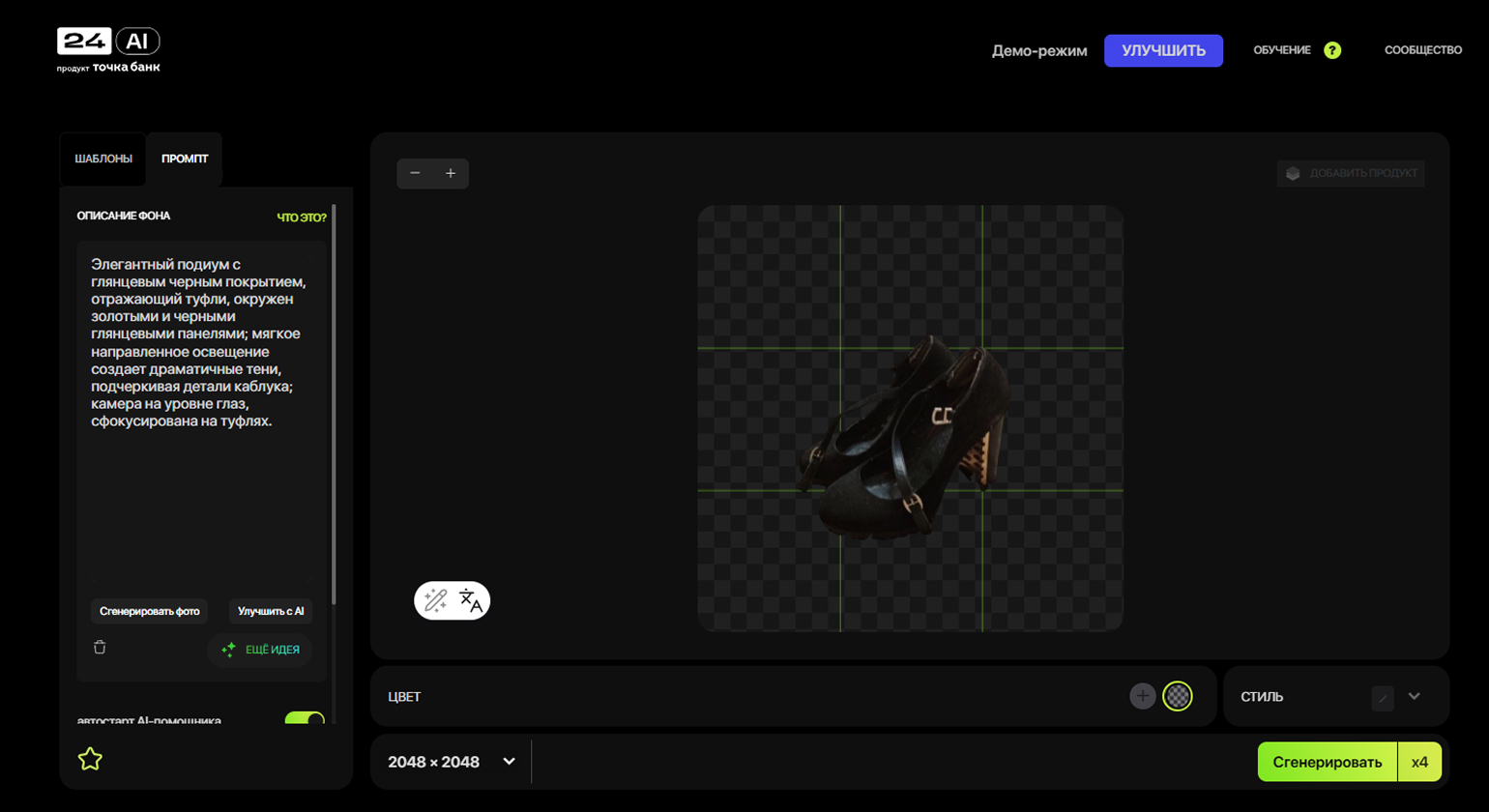Click the translate language icon
This screenshot has width=1489, height=812.
pos(470,600)
